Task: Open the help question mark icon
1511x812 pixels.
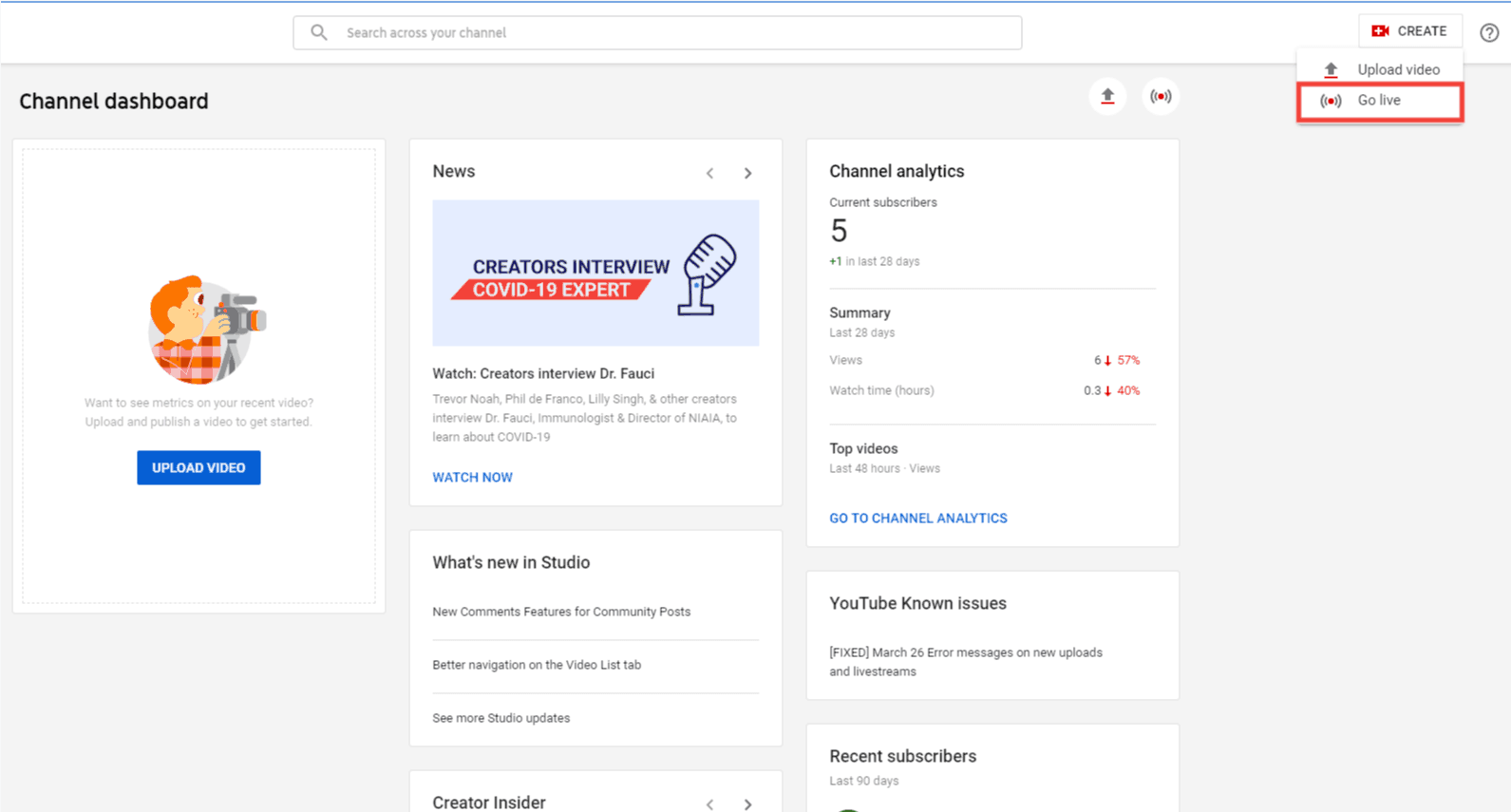Action: pos(1489,32)
